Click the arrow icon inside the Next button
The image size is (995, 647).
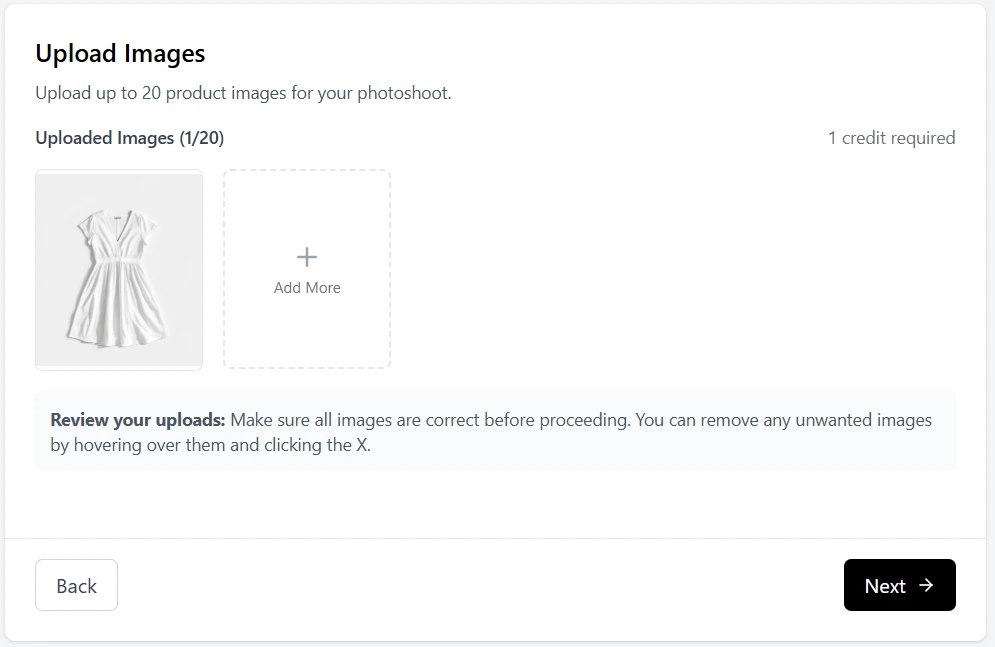click(x=928, y=585)
